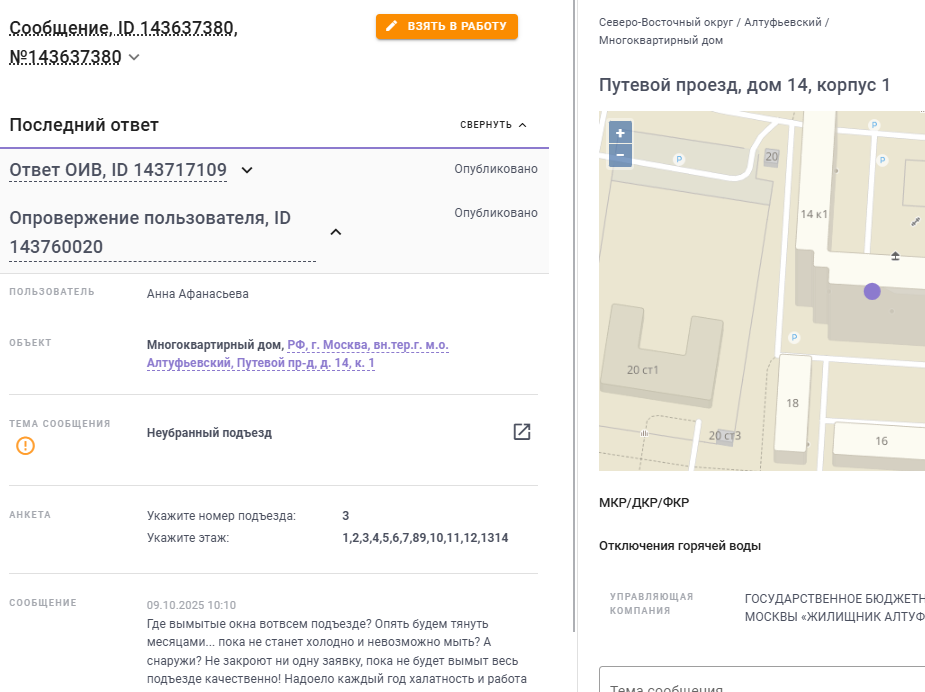The image size is (925, 692).
Task: Click the parking icon near building 18
Action: (794, 337)
